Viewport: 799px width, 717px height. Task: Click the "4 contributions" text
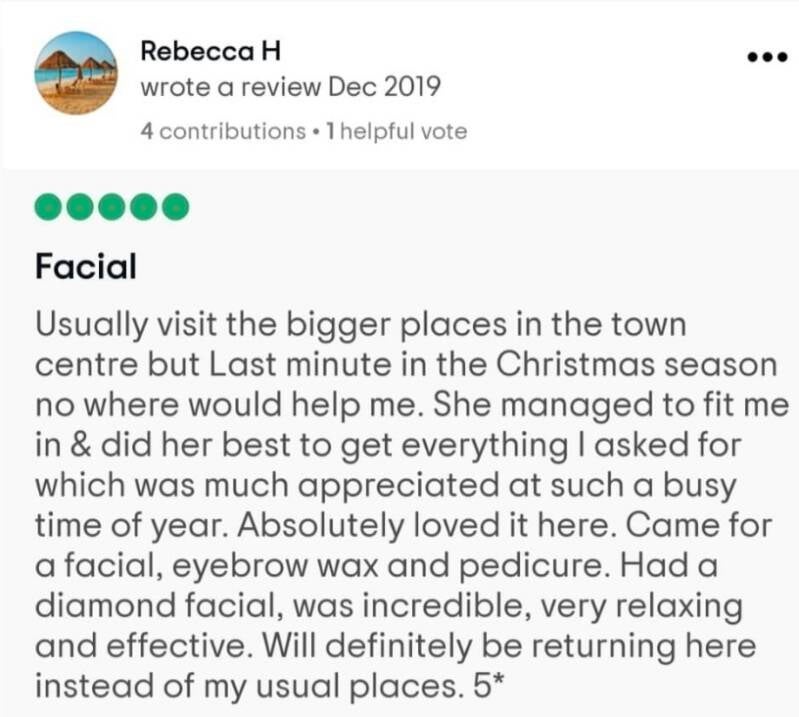tap(223, 131)
